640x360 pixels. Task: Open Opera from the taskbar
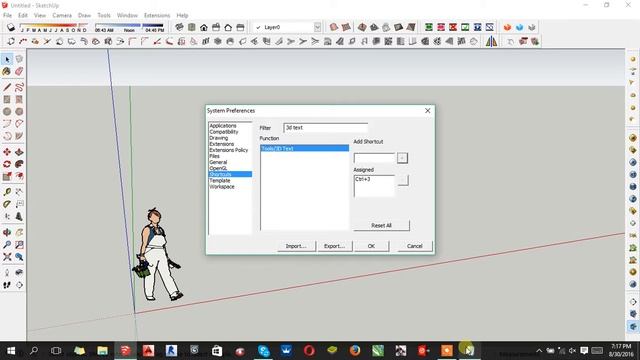[x=309, y=351]
